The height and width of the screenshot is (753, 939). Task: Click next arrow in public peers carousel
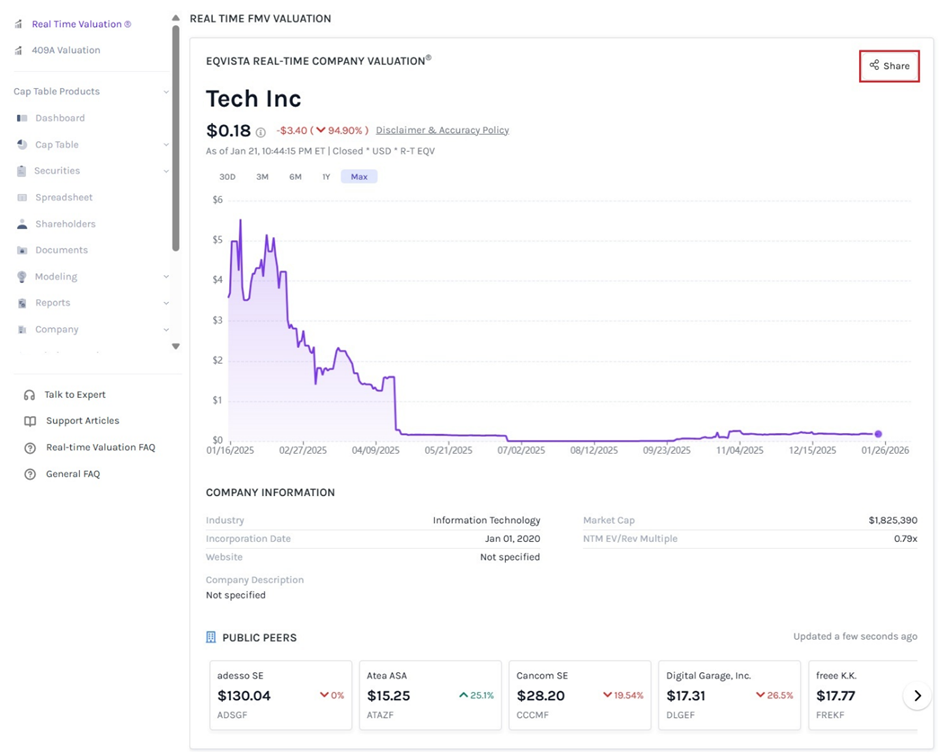coord(917,695)
